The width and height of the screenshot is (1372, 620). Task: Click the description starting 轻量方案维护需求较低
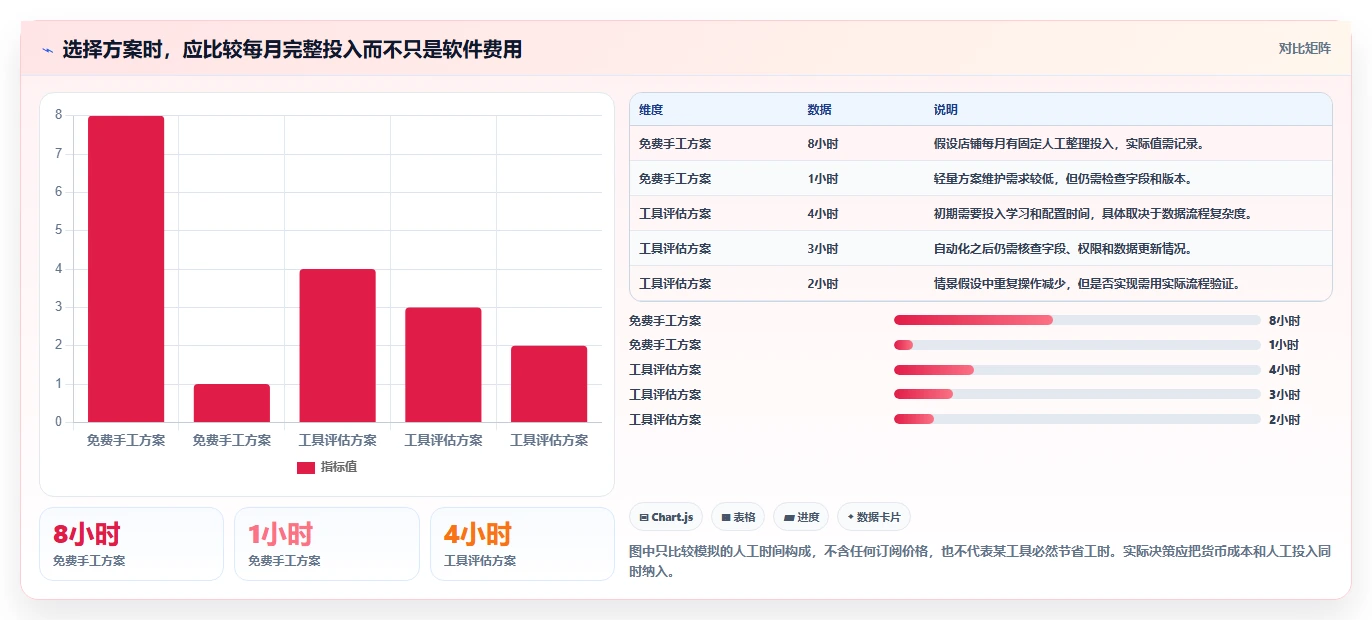click(x=1065, y=179)
